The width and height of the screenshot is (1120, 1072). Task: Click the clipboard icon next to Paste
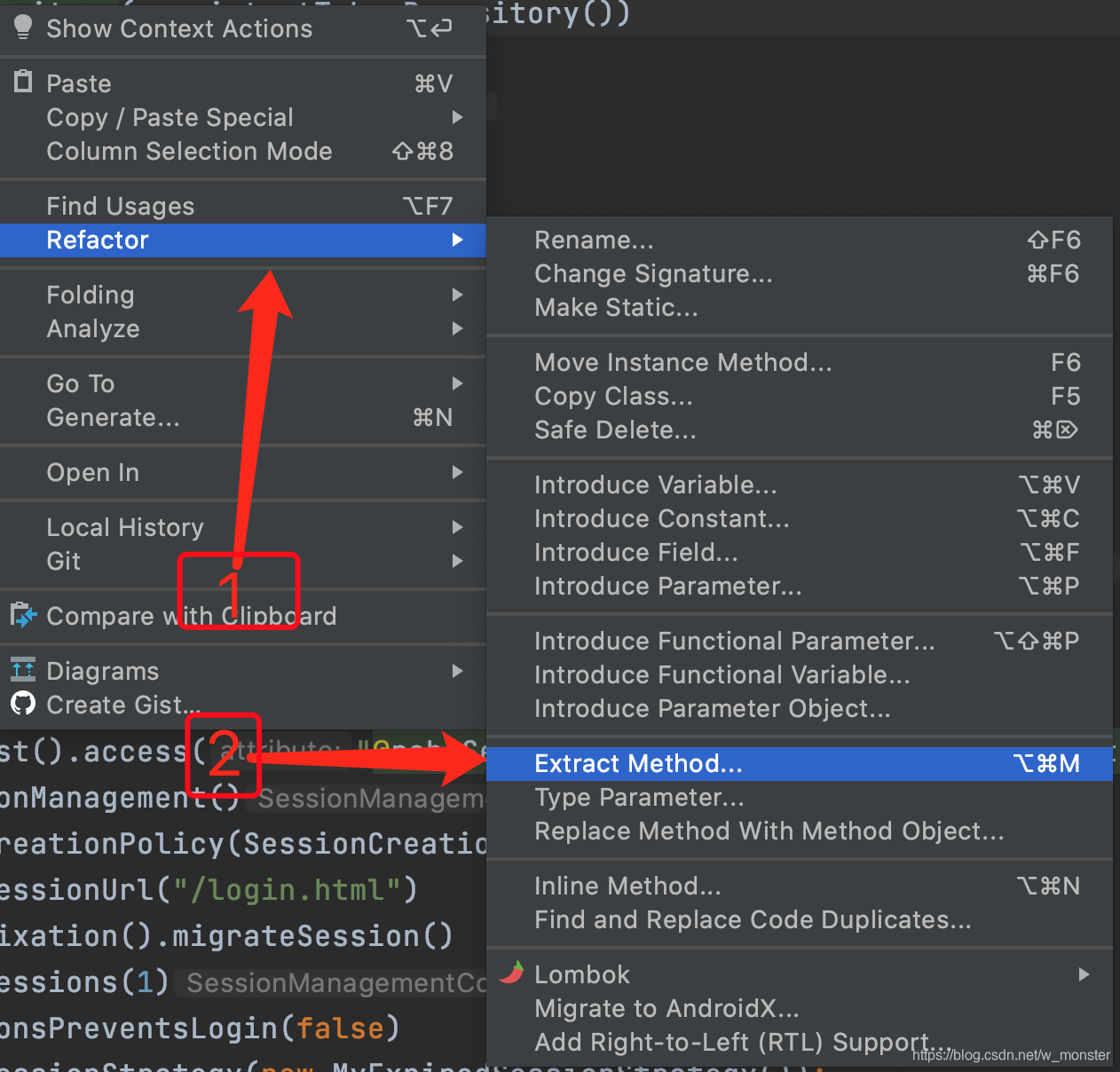(x=23, y=82)
